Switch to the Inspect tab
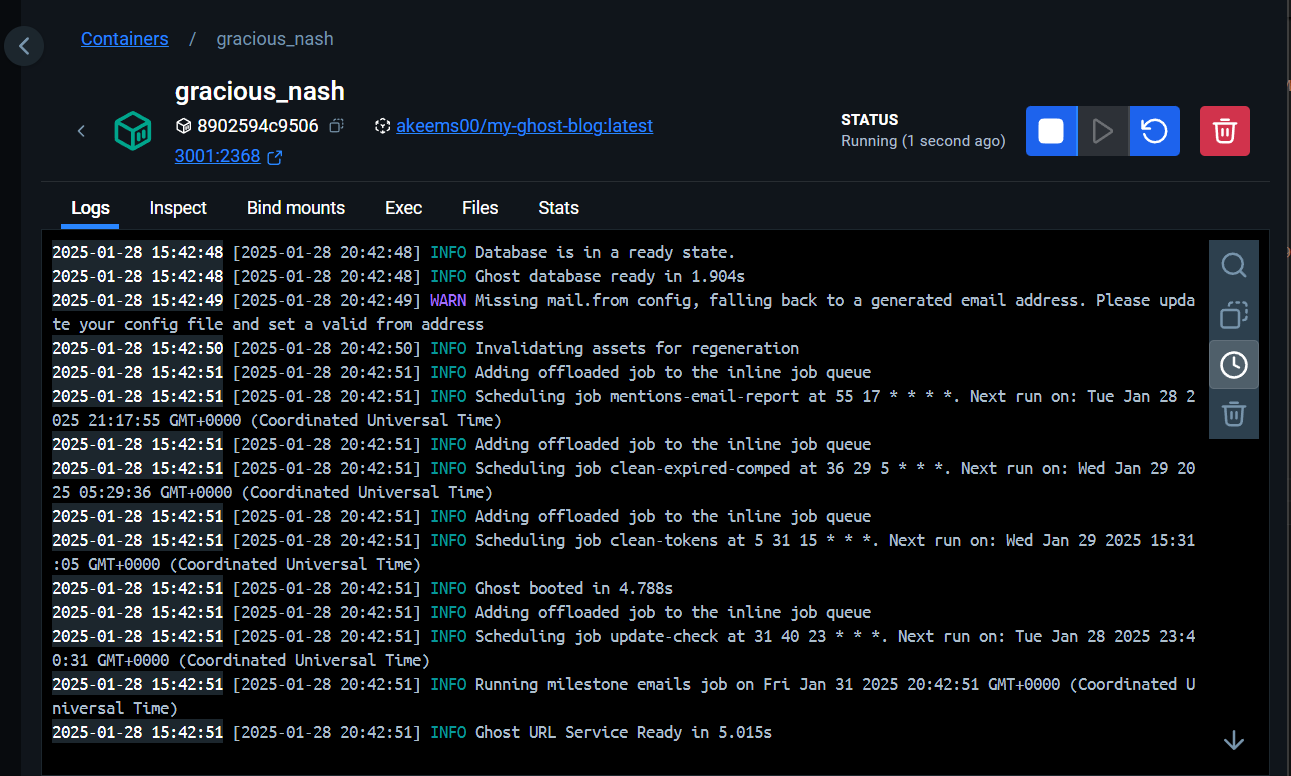The image size is (1291, 776). point(178,208)
